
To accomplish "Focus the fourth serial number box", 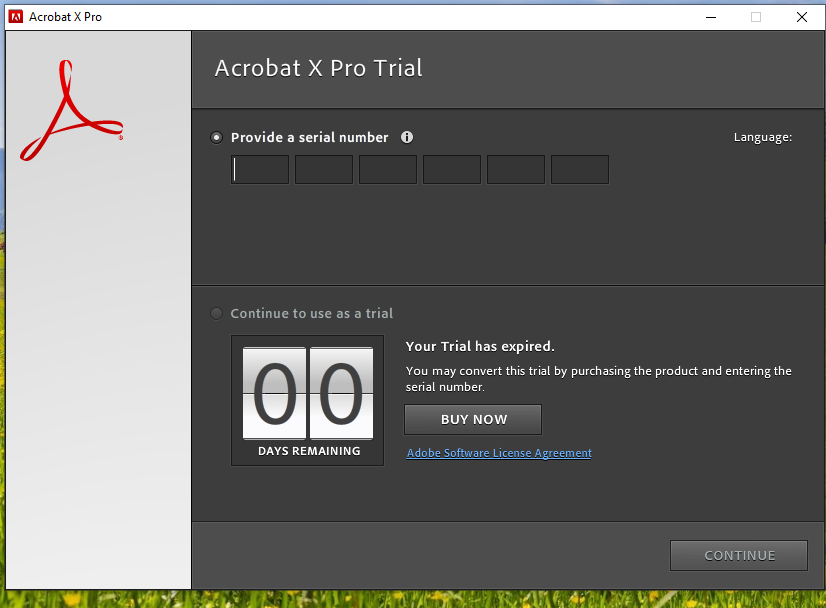I will (452, 170).
